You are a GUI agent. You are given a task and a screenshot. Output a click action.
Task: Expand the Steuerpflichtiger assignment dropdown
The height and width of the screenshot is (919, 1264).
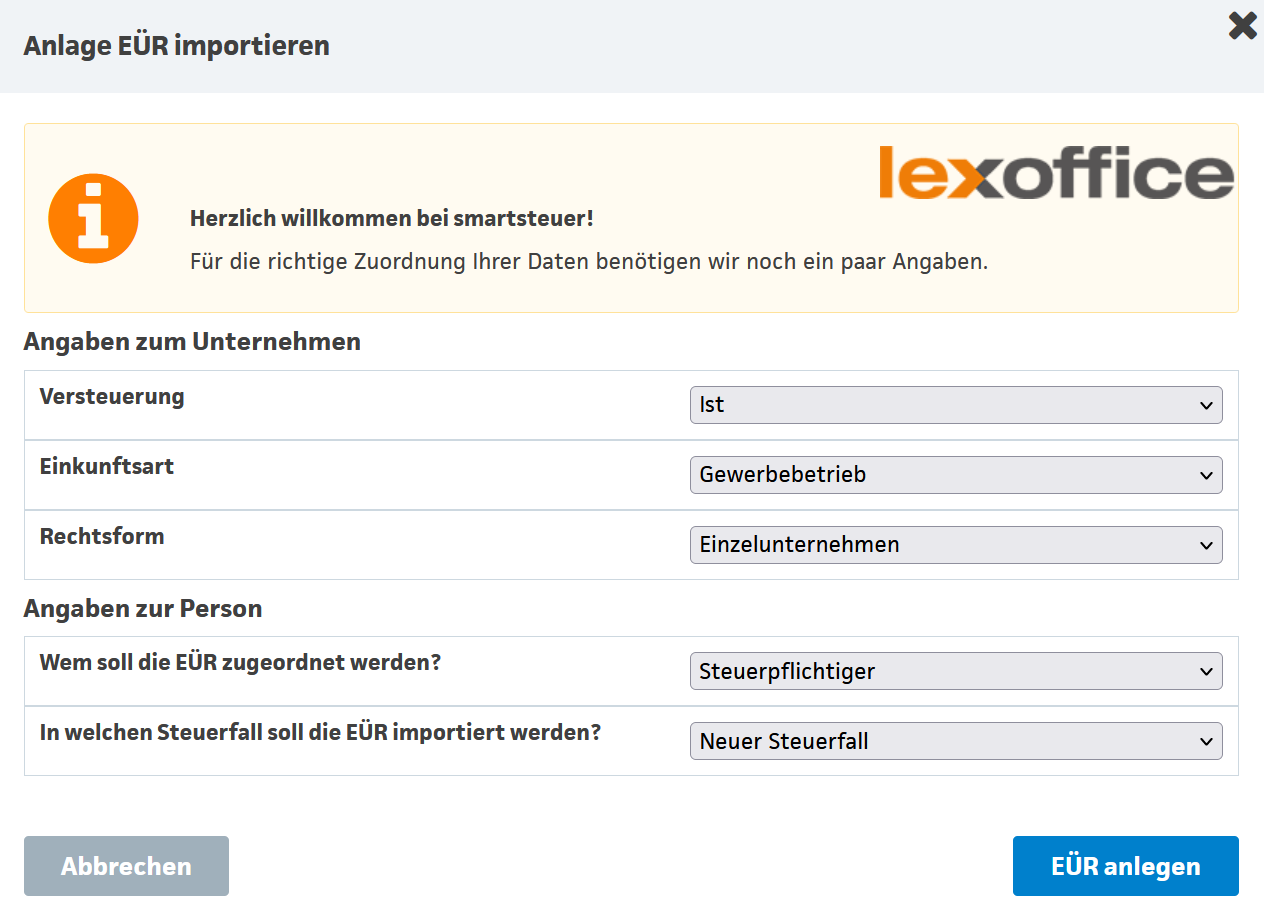[x=955, y=672]
